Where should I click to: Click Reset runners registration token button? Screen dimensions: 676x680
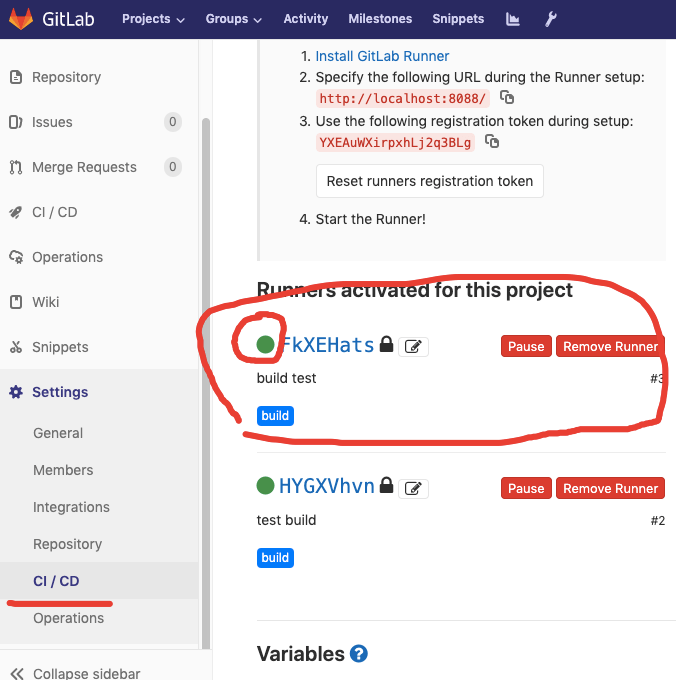tap(430, 181)
